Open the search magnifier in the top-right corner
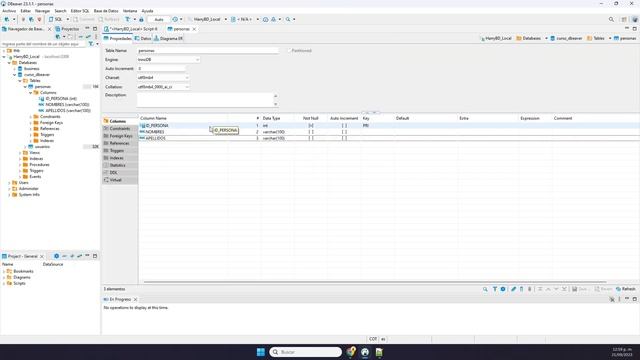640x360 pixels. (611, 19)
